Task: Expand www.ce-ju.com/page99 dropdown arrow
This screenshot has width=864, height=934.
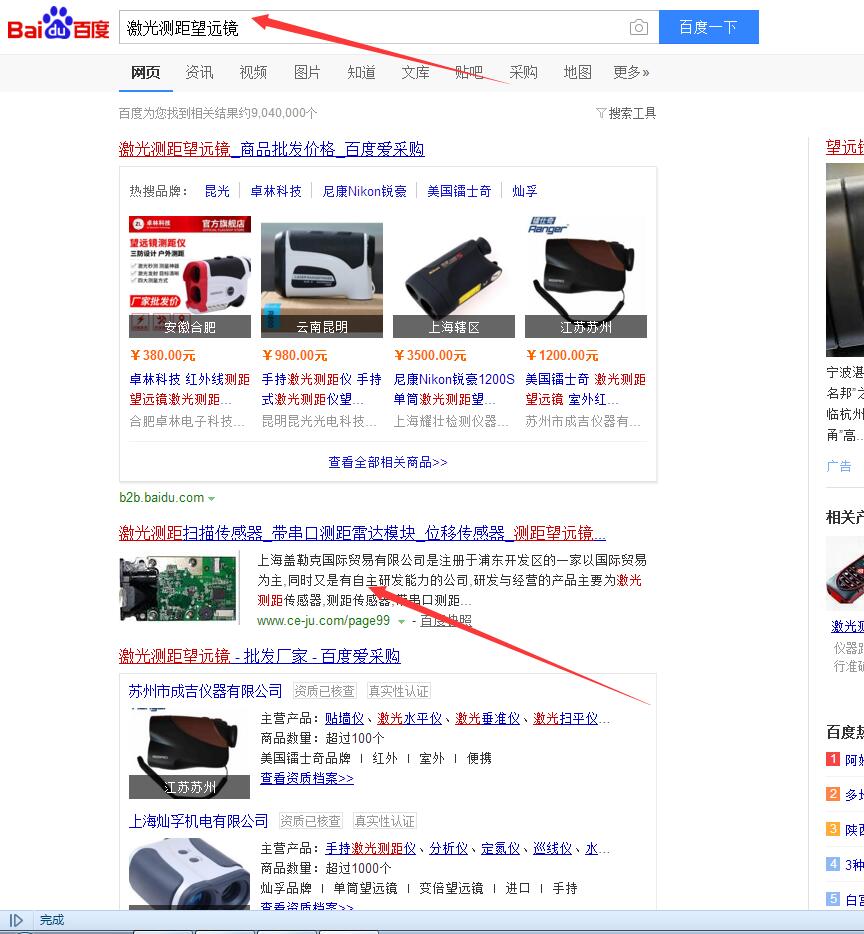Action: 401,622
